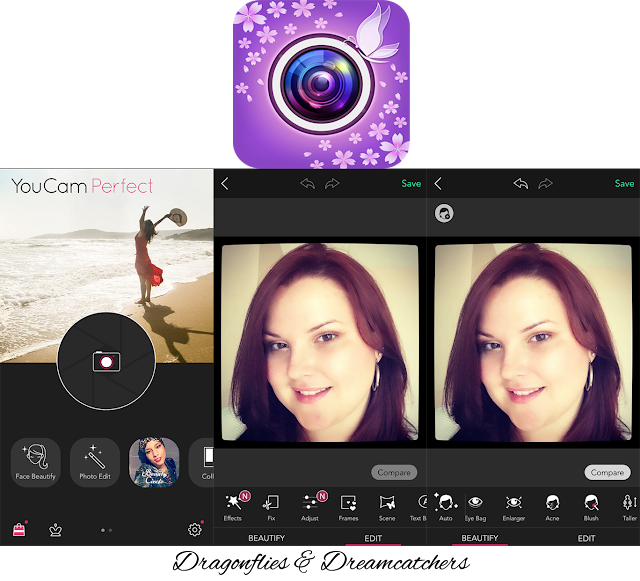
Task: Open the Text Bubble tool
Action: point(419,507)
